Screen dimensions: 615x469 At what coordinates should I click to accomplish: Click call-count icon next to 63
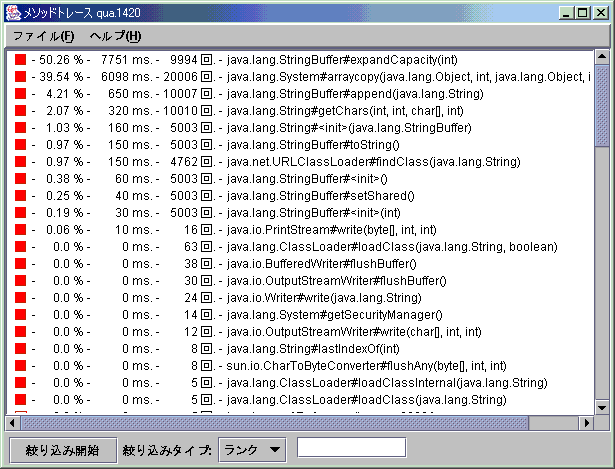pos(206,247)
